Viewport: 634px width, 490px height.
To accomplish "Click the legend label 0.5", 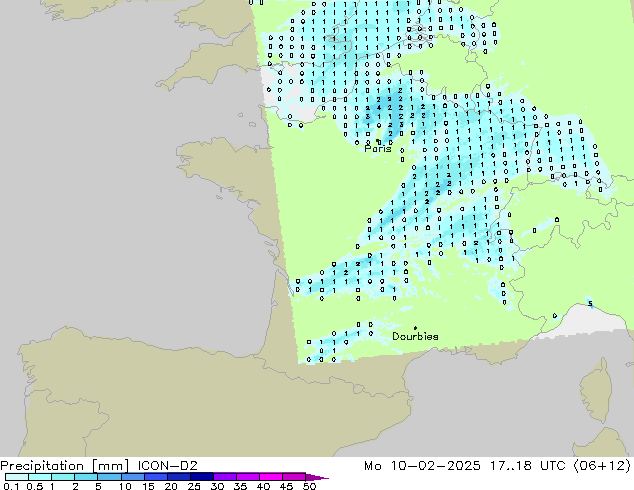I will pyautogui.click(x=35, y=486).
